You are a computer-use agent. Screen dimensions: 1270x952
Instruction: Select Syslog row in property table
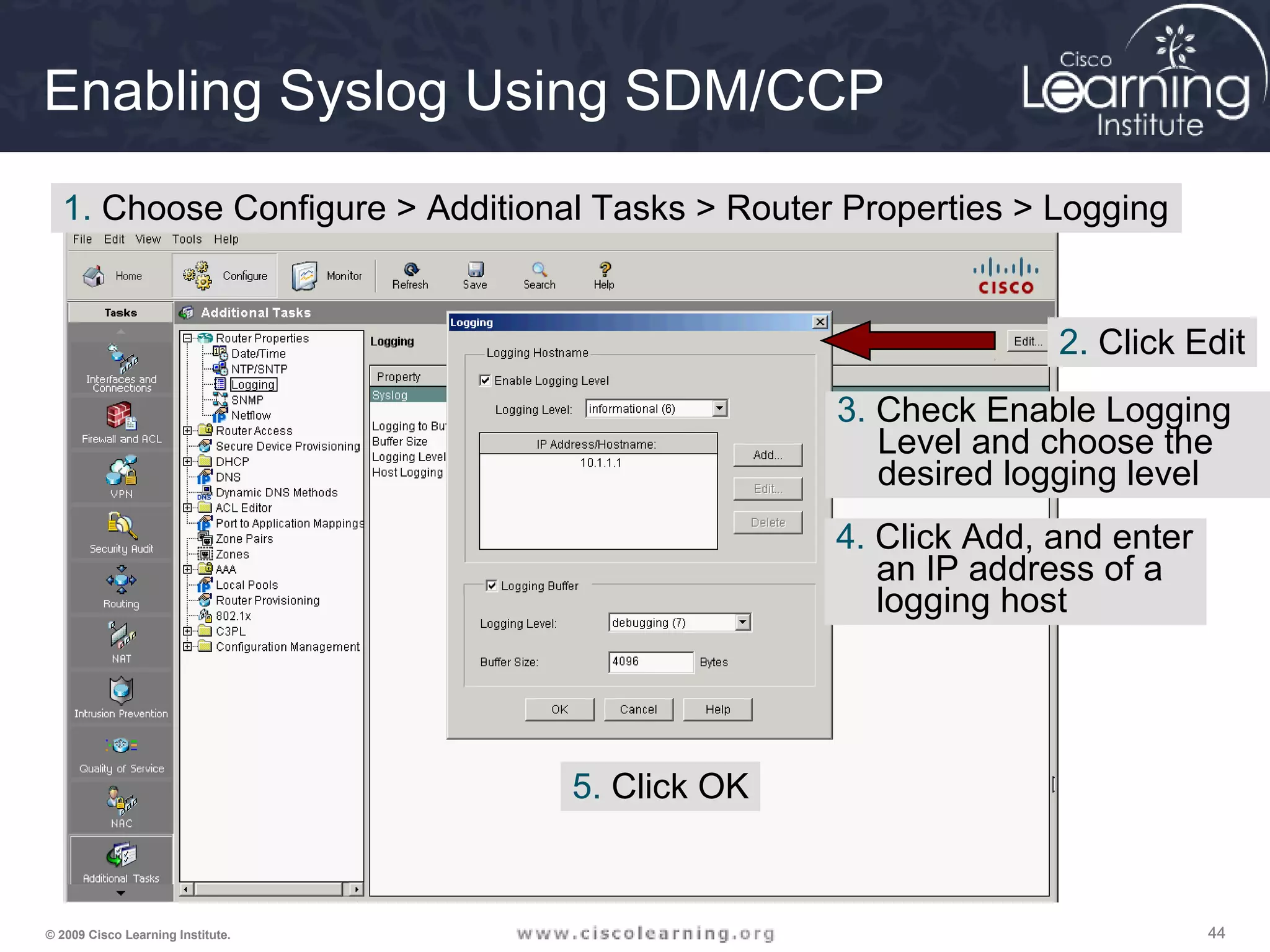(408, 395)
